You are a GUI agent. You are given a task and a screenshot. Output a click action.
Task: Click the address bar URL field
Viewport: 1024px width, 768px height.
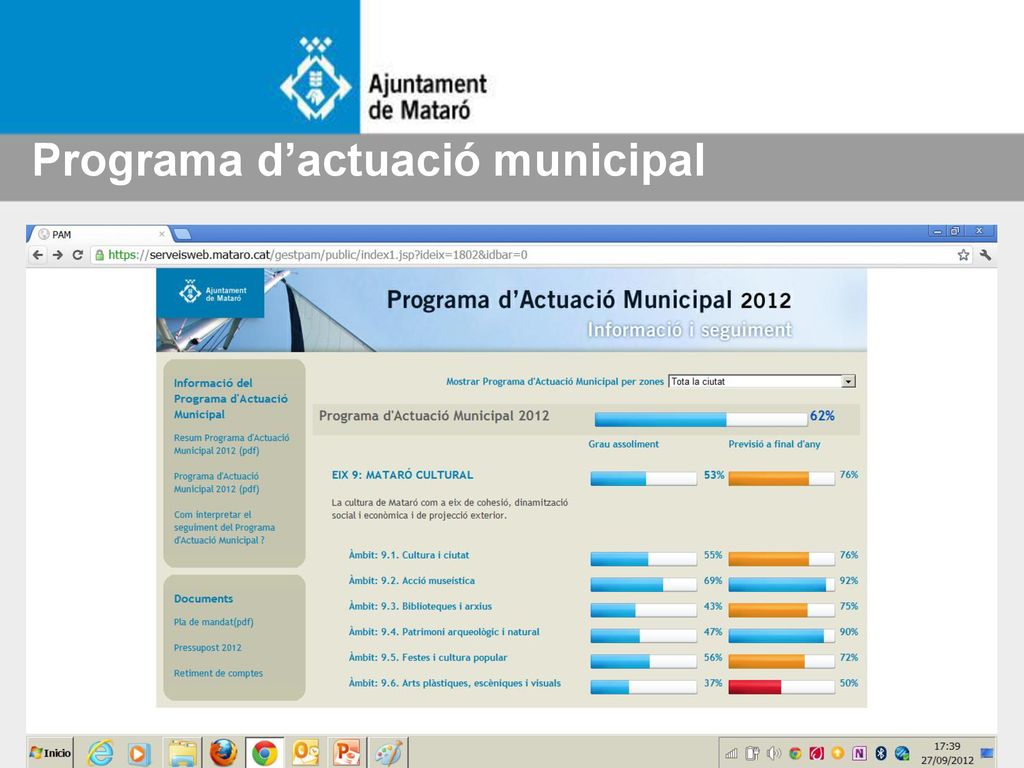point(521,255)
